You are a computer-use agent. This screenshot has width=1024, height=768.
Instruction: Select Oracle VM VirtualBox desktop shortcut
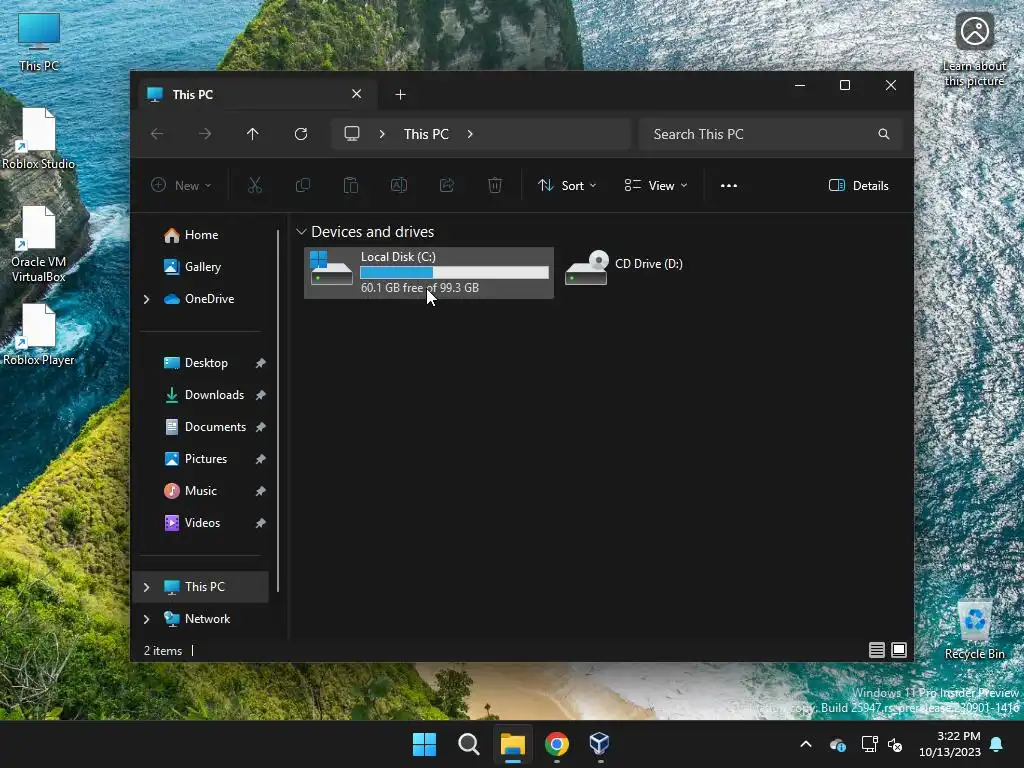click(39, 244)
